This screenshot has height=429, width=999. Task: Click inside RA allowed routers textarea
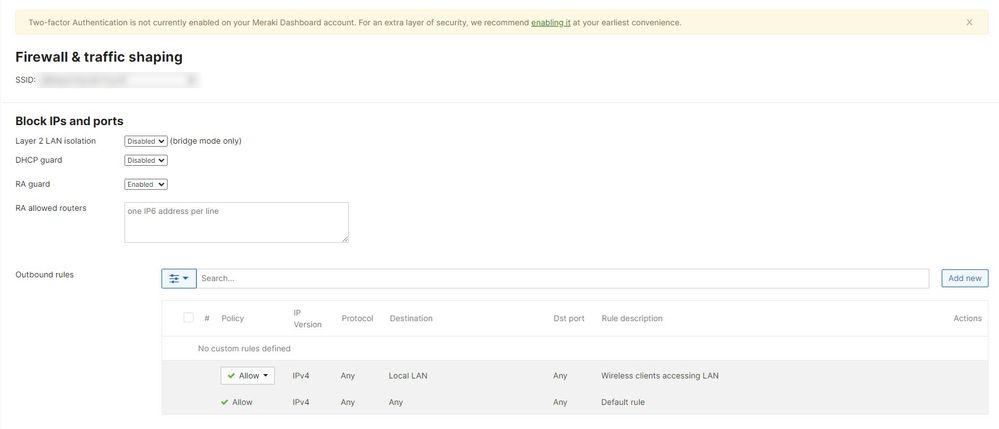236,222
